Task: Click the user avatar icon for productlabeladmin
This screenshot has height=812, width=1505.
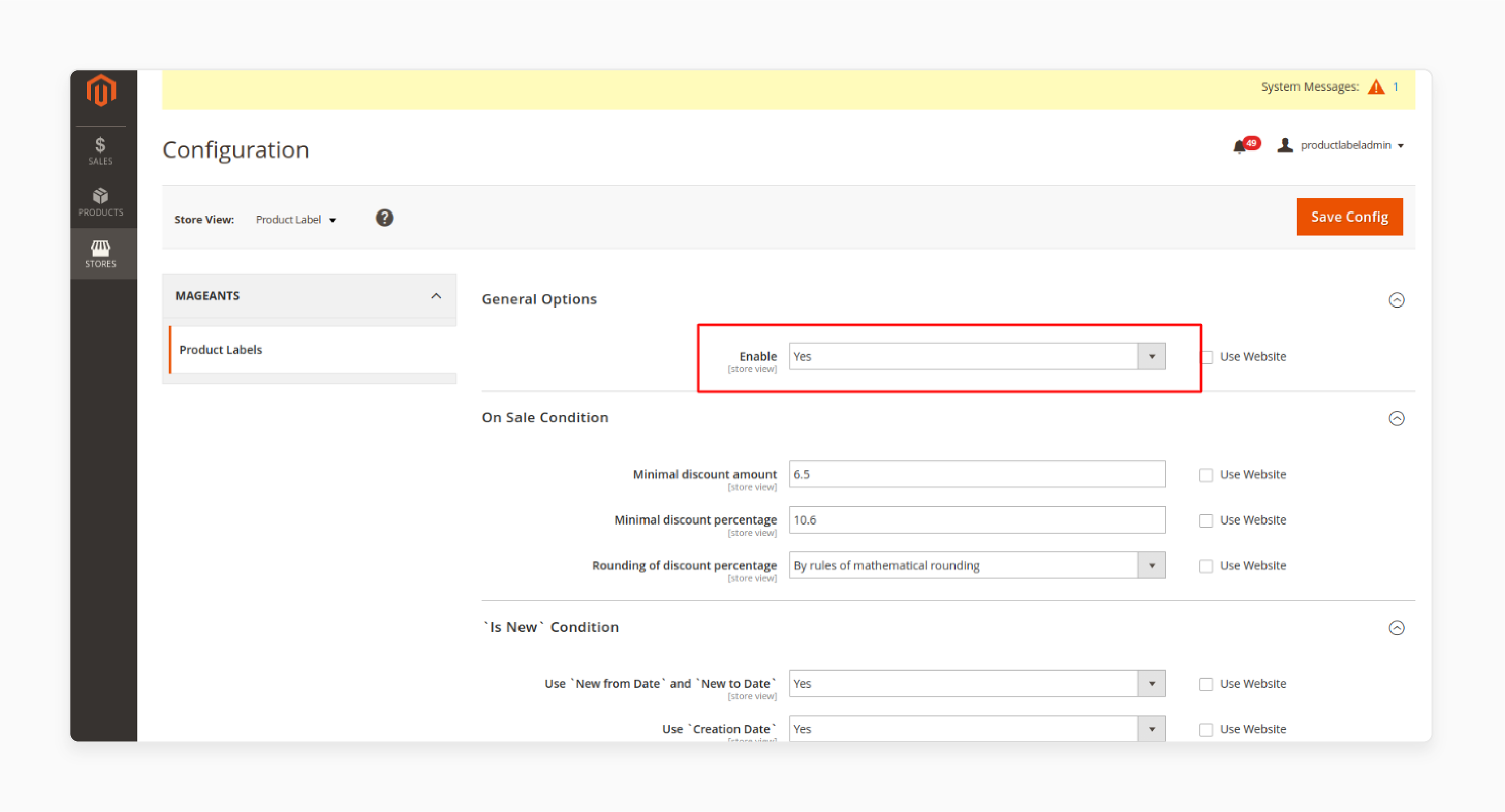Action: pyautogui.click(x=1285, y=145)
